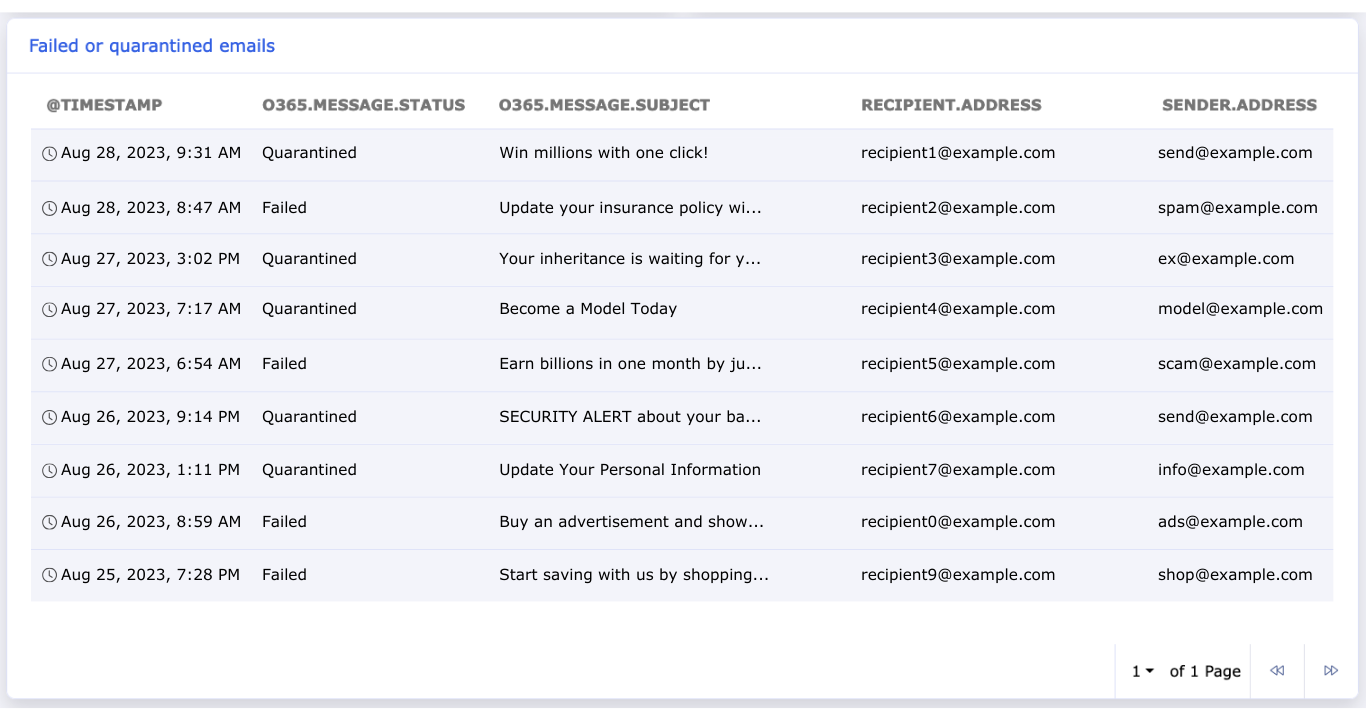Click Failed status for recipient5 row

(x=284, y=364)
